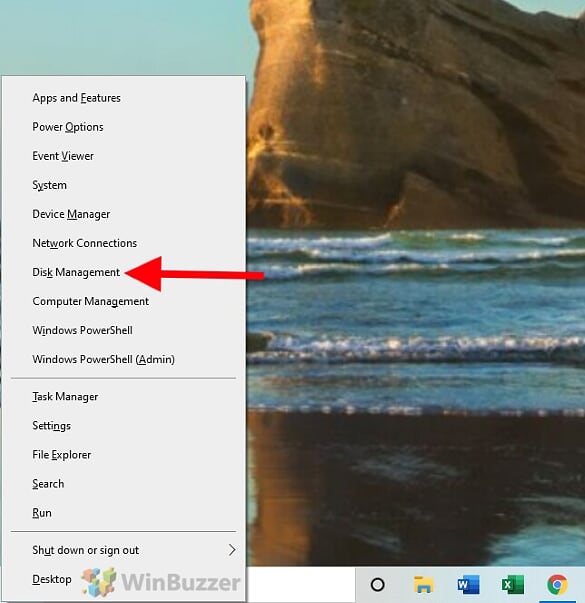Viewport: 585px width, 603px height.
Task: Click the Cortana circle icon on taskbar
Action: coord(377,585)
